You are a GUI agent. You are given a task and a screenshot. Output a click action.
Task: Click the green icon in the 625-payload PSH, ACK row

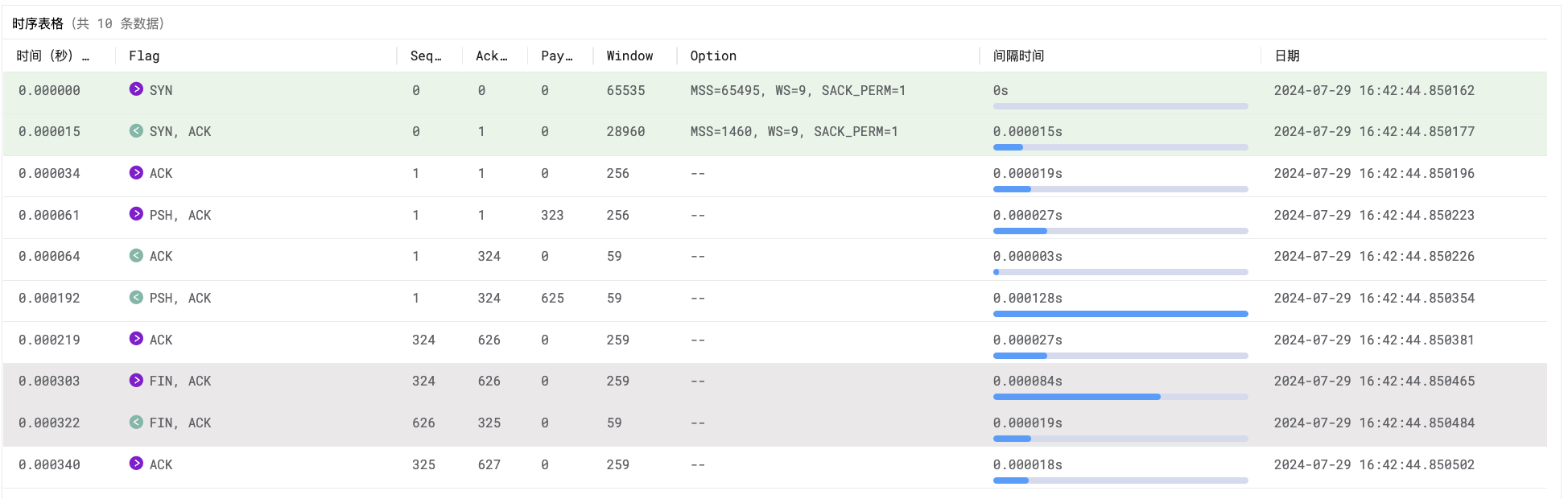tap(136, 298)
